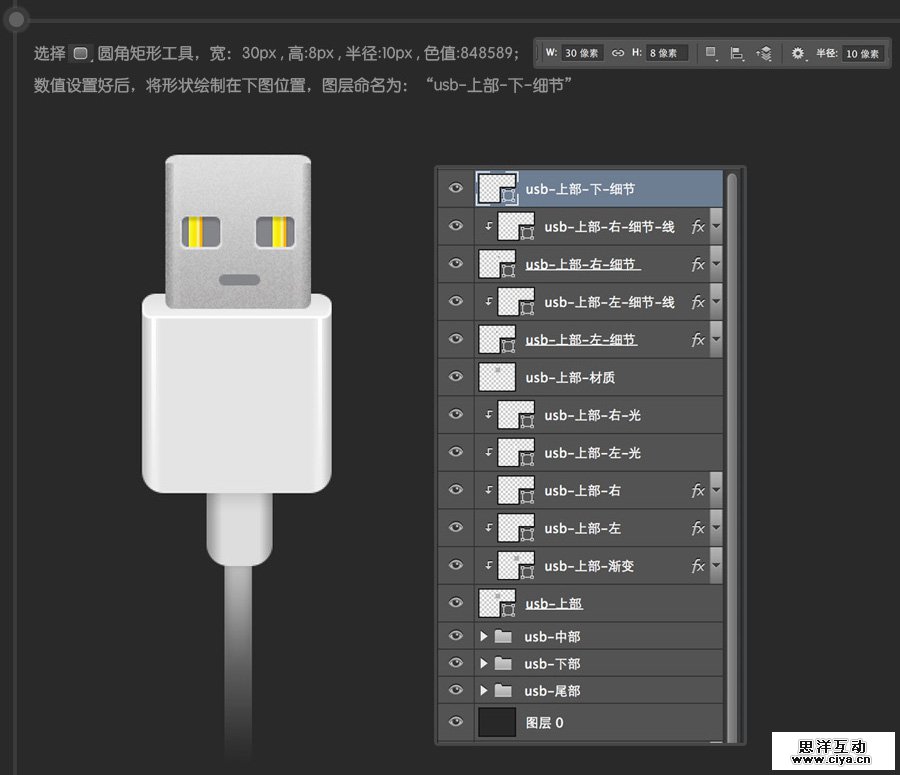Image resolution: width=900 pixels, height=775 pixels.
Task: Click the clipping mask arrow on usb-上部-右-光
Action: click(x=489, y=414)
